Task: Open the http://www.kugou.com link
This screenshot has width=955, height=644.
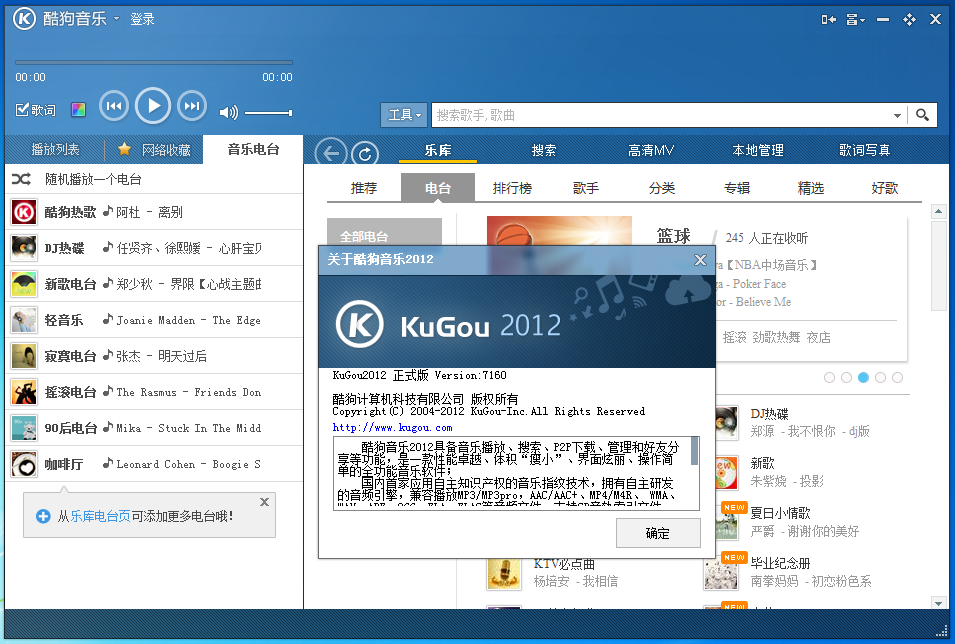Action: coord(392,428)
